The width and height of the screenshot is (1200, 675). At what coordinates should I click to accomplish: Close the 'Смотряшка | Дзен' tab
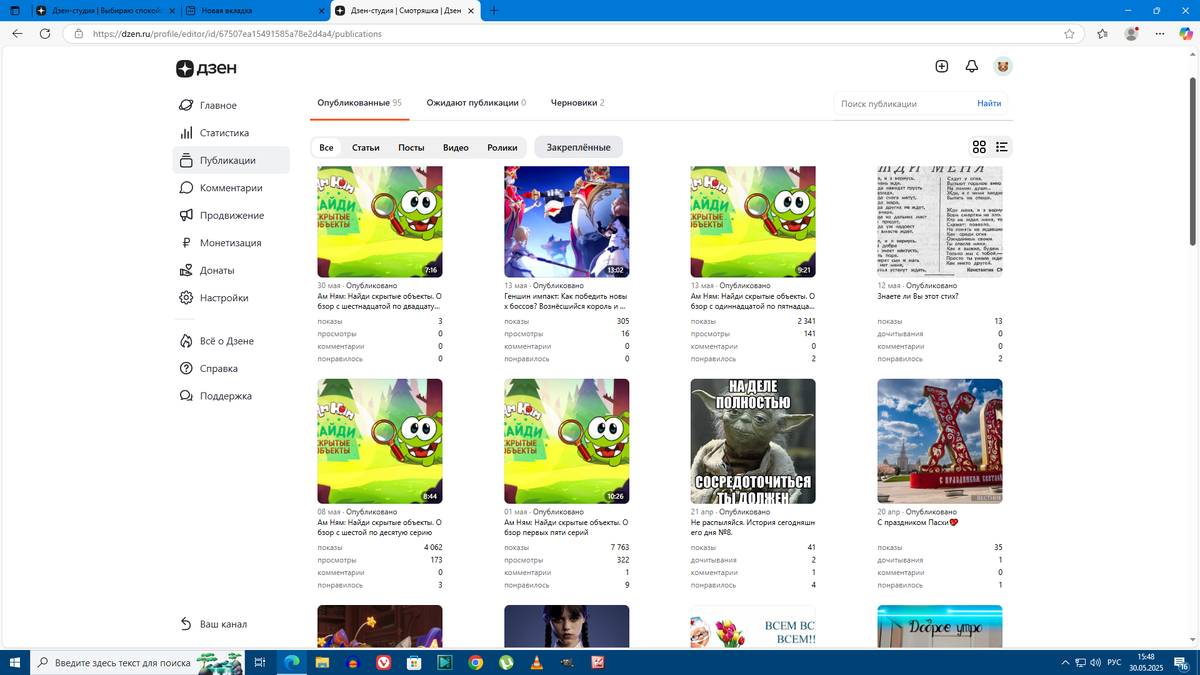tap(473, 10)
